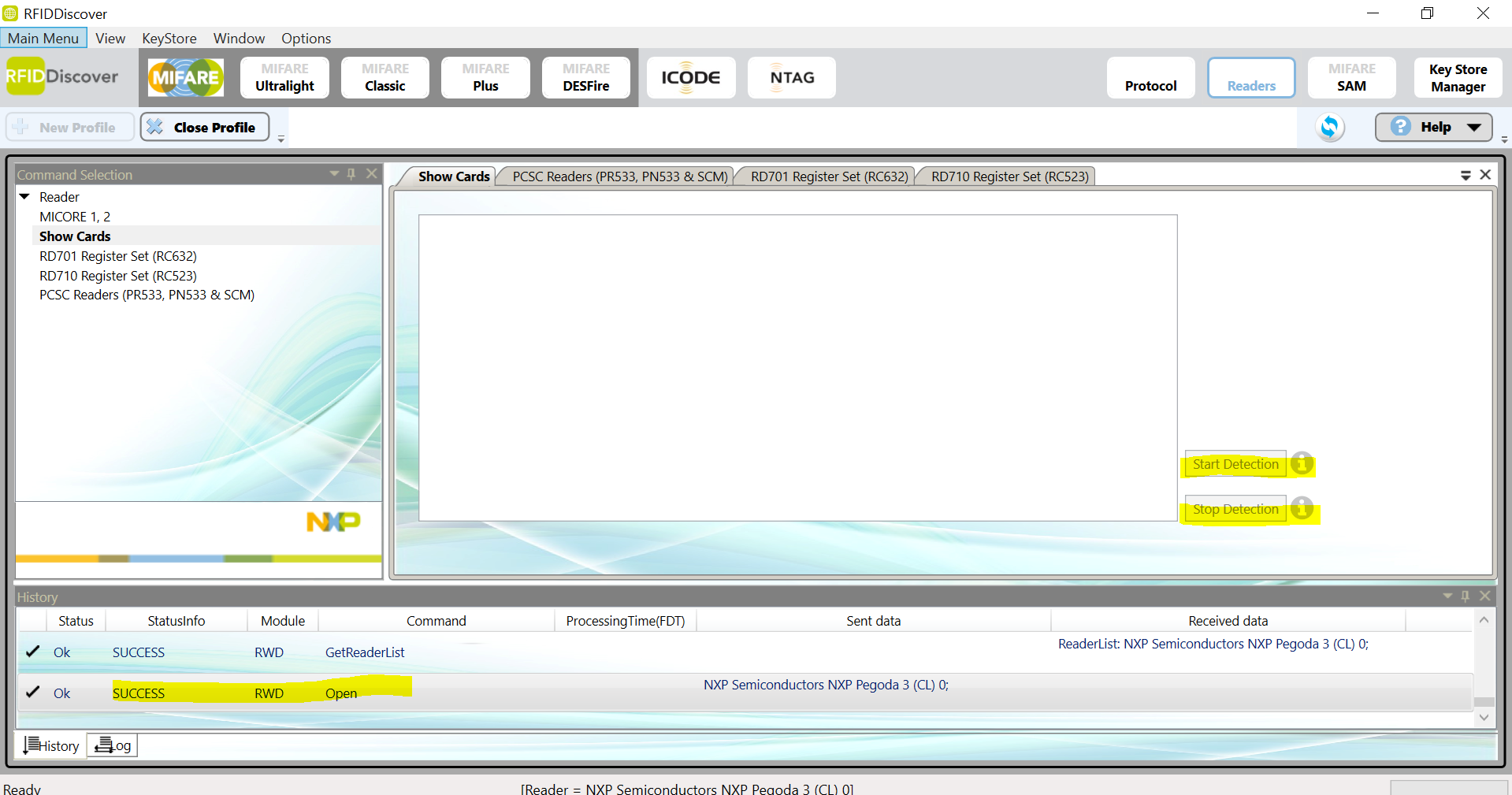Click the info icon beside Start Detection

pyautogui.click(x=1301, y=464)
